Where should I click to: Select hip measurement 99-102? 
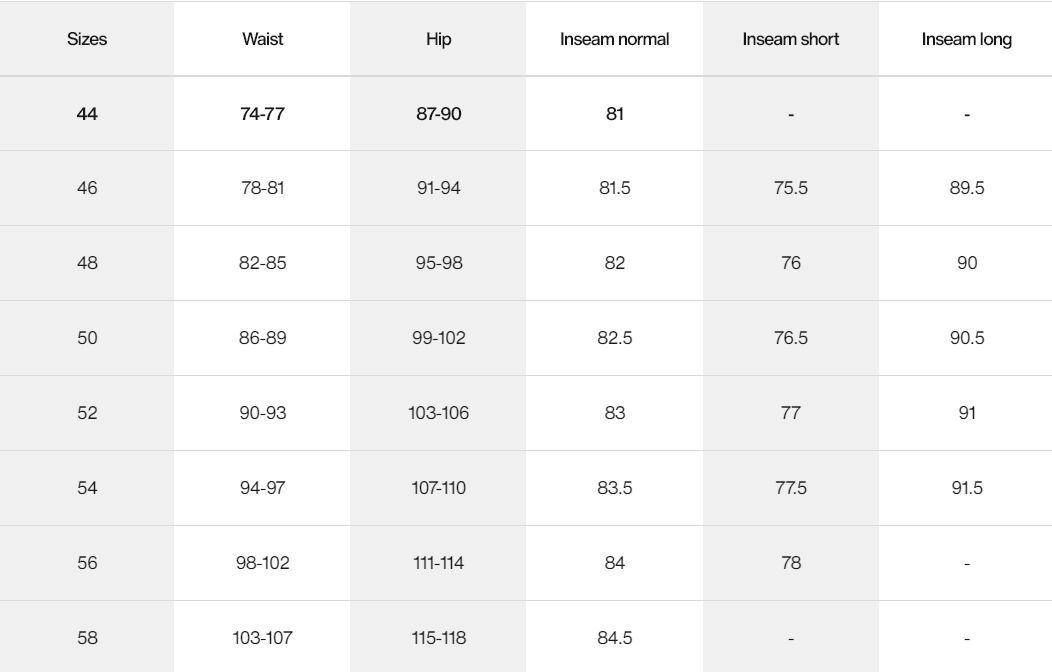[x=438, y=338]
